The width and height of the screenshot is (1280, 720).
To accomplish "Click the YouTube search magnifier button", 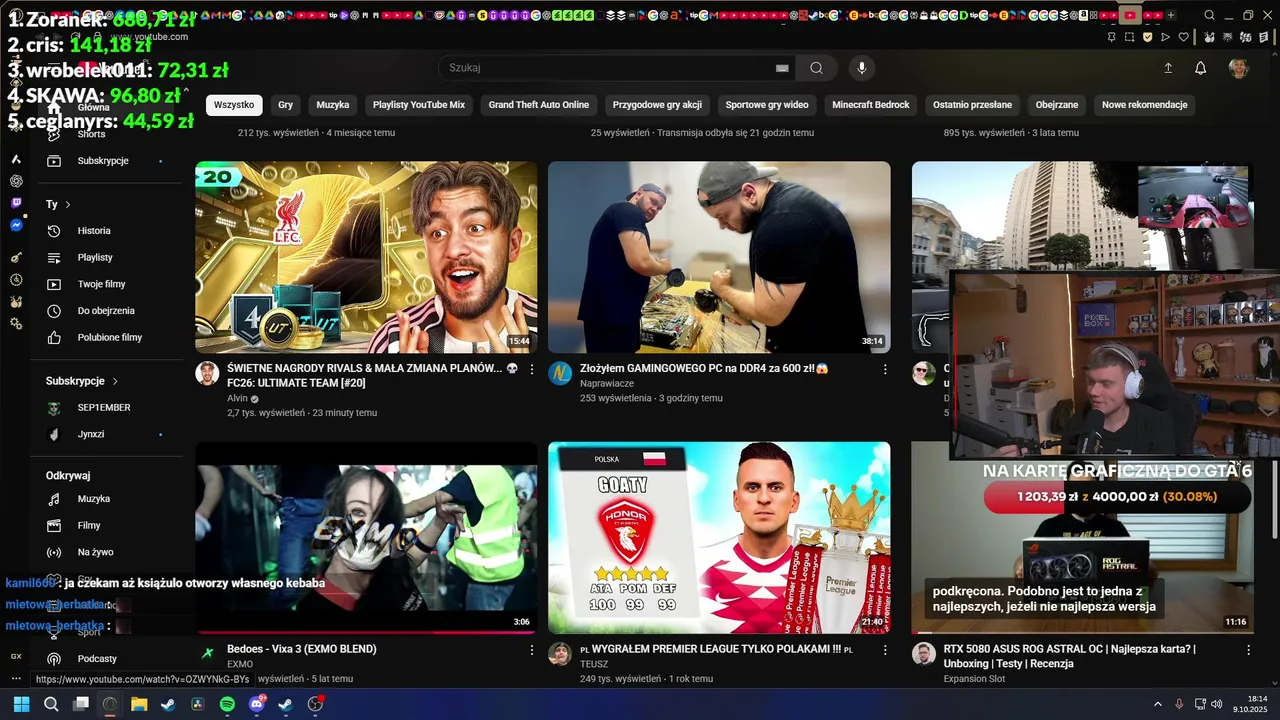I will (816, 68).
